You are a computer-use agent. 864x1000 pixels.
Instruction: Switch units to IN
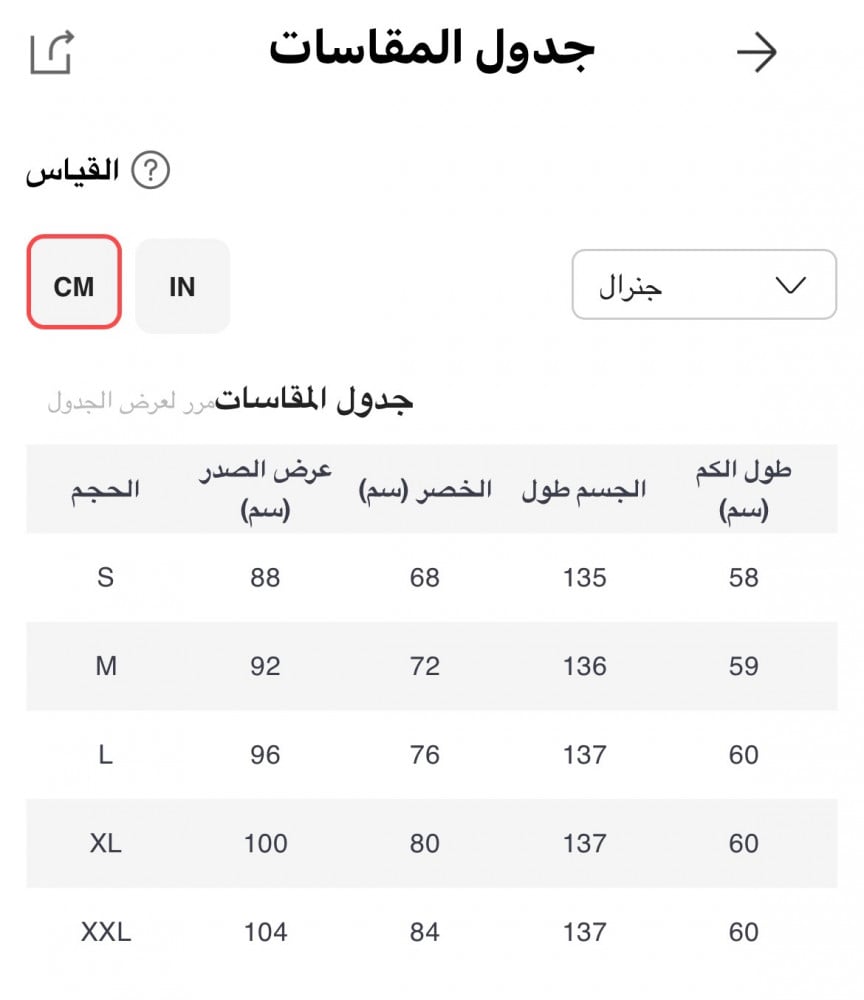pyautogui.click(x=182, y=287)
